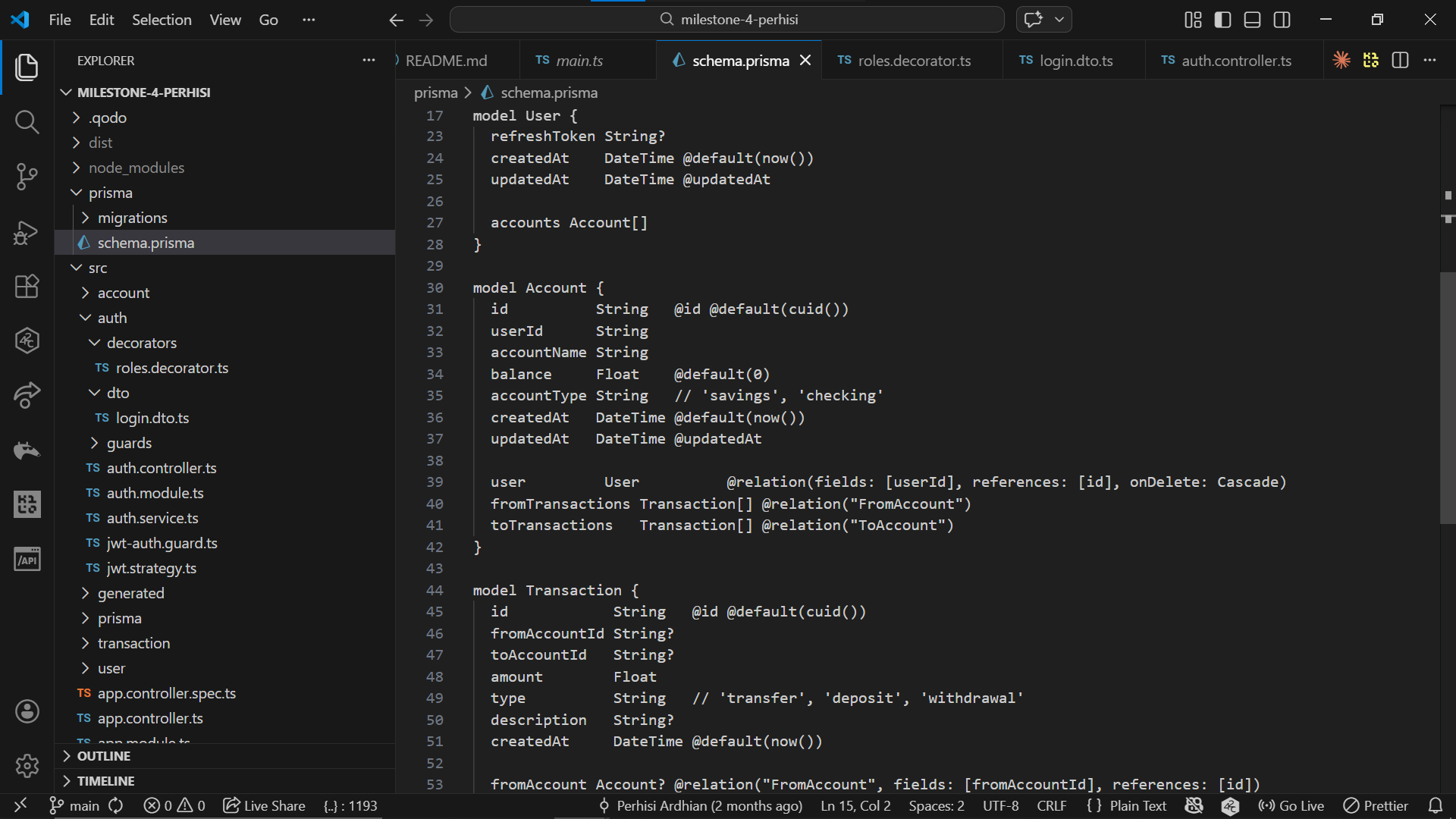Open the Extensions view
Image resolution: width=1456 pixels, height=819 pixels.
tap(27, 286)
